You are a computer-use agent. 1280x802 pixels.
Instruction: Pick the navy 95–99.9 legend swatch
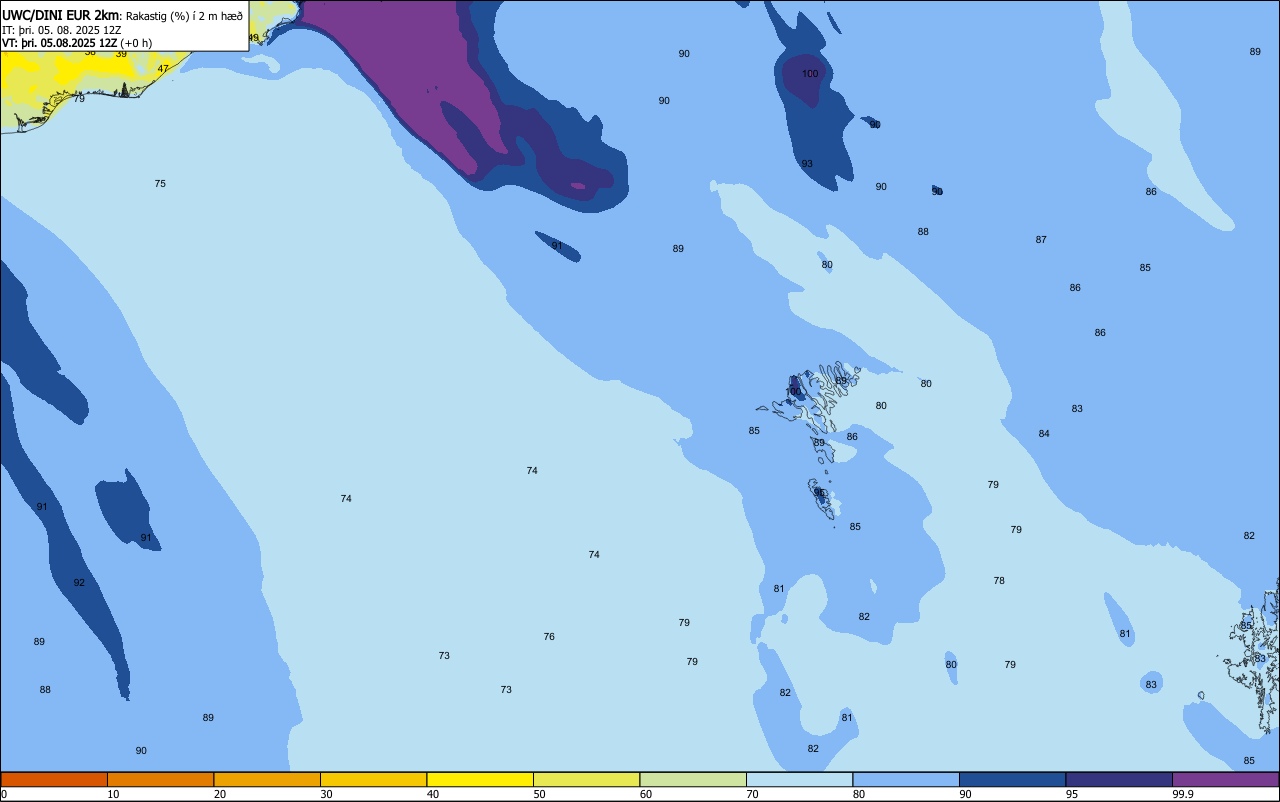point(1119,779)
